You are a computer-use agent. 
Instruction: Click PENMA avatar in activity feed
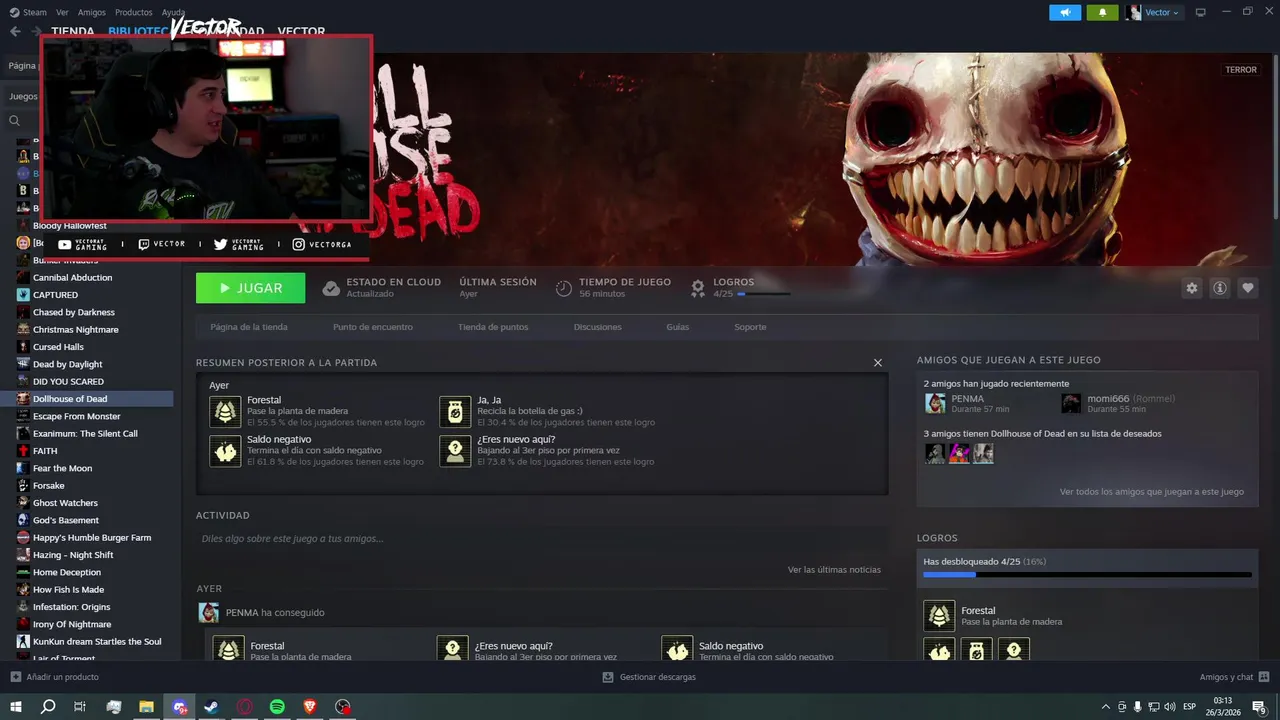click(x=208, y=613)
